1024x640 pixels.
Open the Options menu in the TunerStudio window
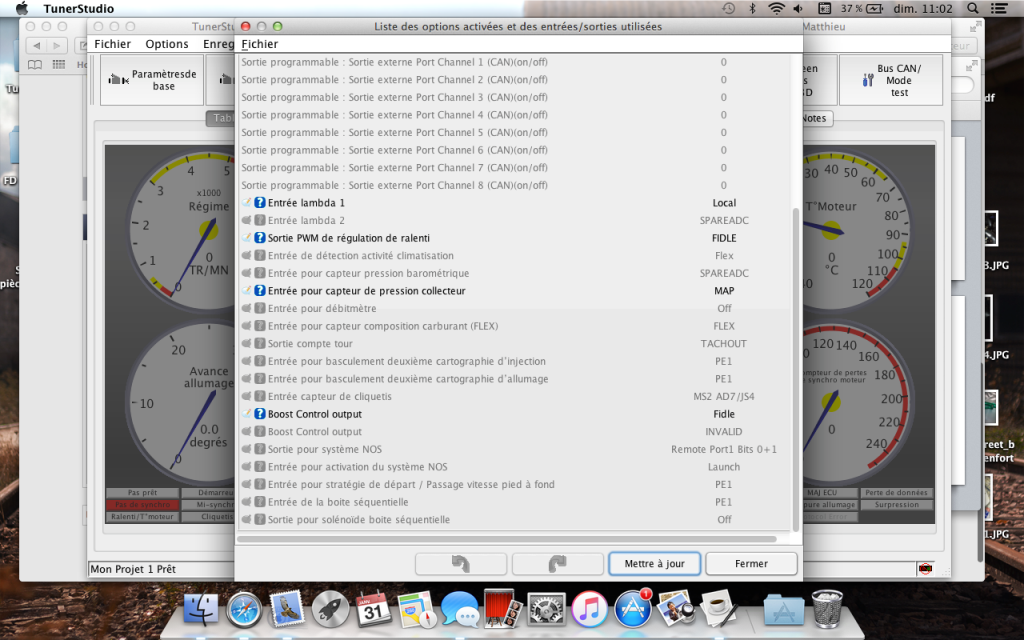point(167,44)
